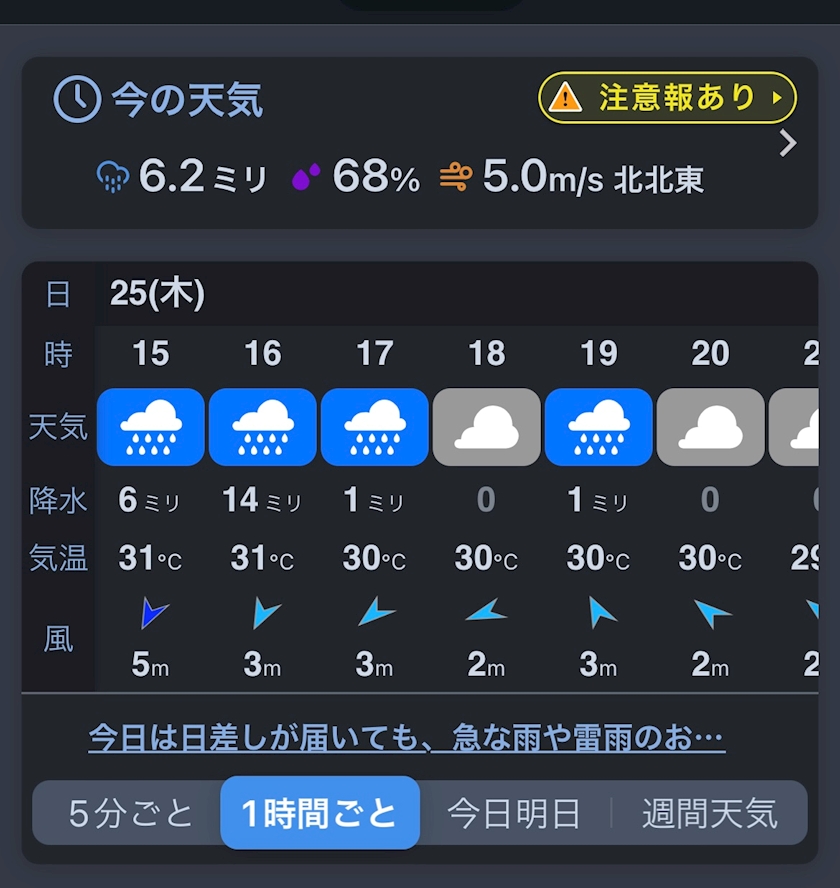This screenshot has width=840, height=888.
Task: Tap the 14ミリ precipitation value
Action: 262,500
